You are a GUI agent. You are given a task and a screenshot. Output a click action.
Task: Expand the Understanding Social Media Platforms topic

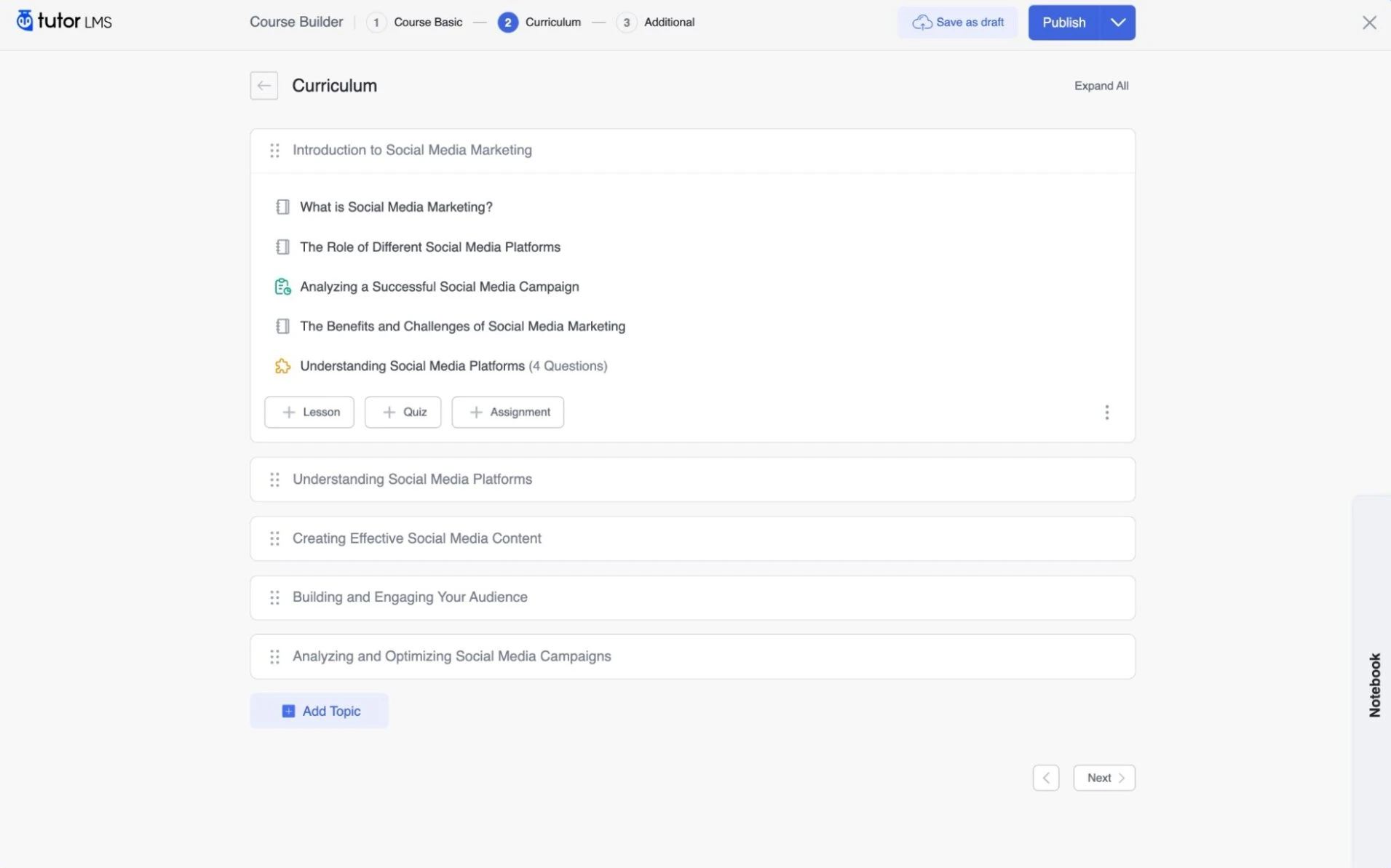[412, 479]
